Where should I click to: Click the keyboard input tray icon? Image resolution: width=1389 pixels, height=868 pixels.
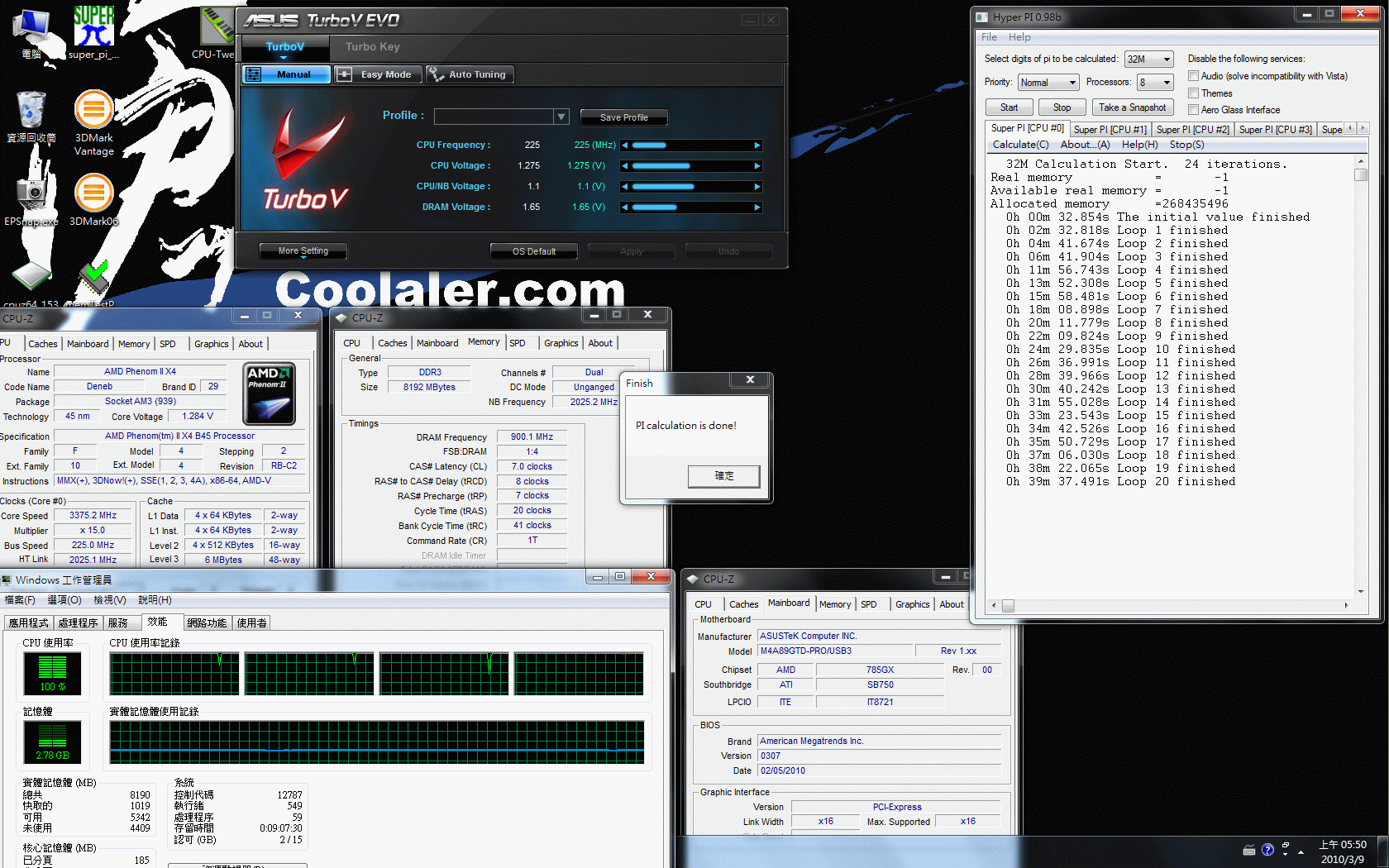(1249, 850)
